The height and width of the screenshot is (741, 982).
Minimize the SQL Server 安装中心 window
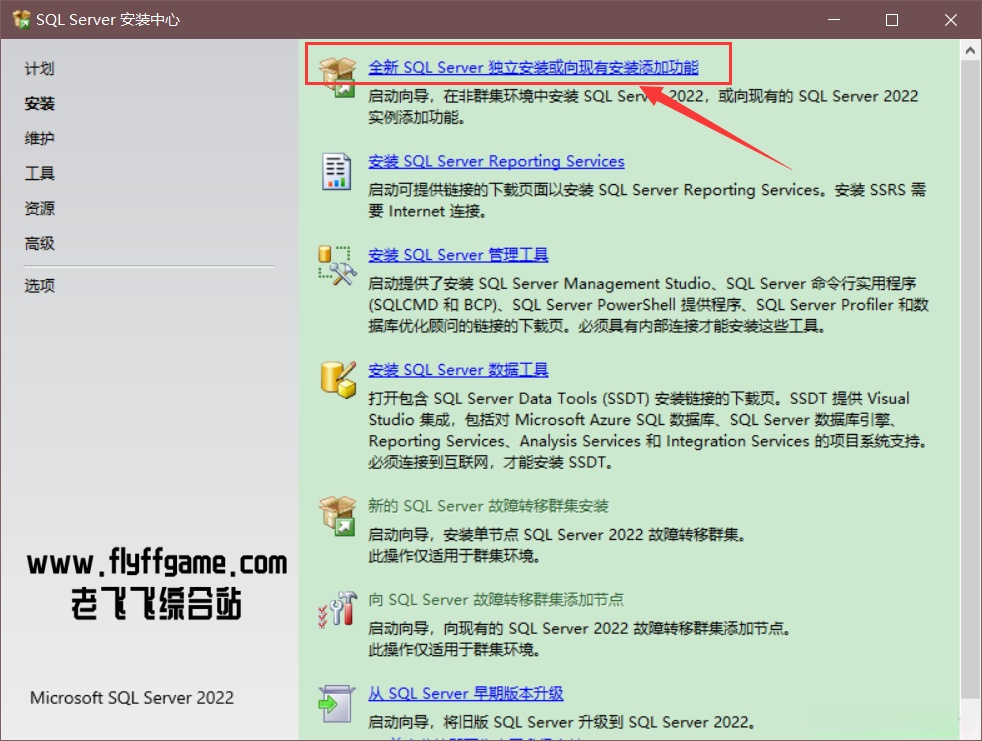834,19
